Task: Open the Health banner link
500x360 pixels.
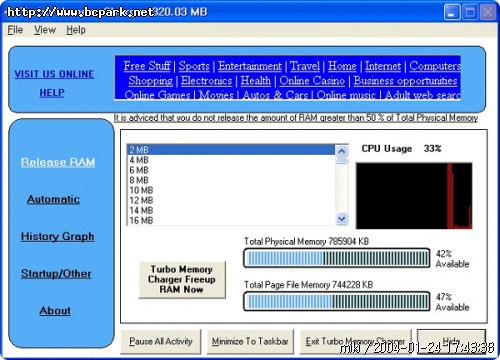Action: point(256,81)
